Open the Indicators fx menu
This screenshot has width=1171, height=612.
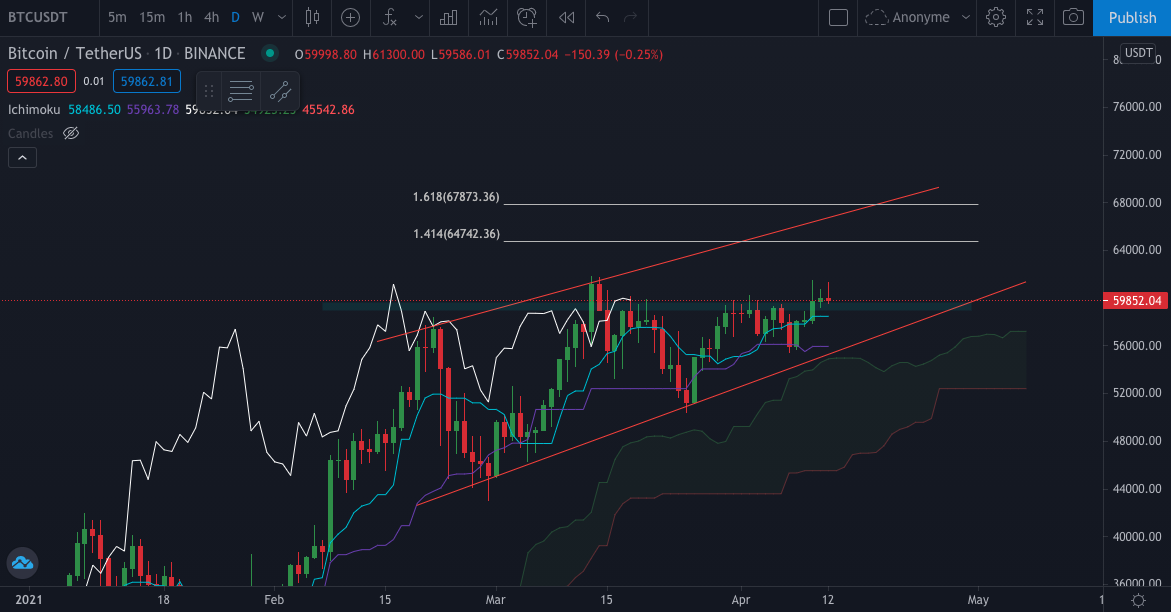390,17
